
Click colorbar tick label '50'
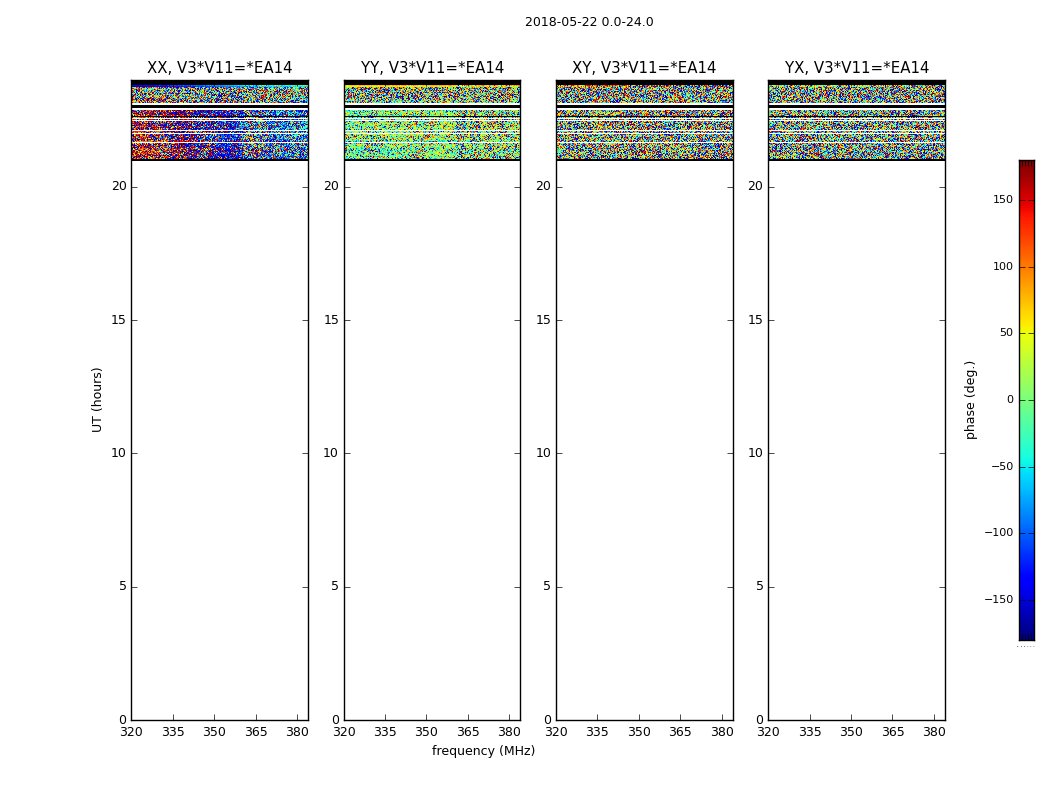[x=1006, y=333]
